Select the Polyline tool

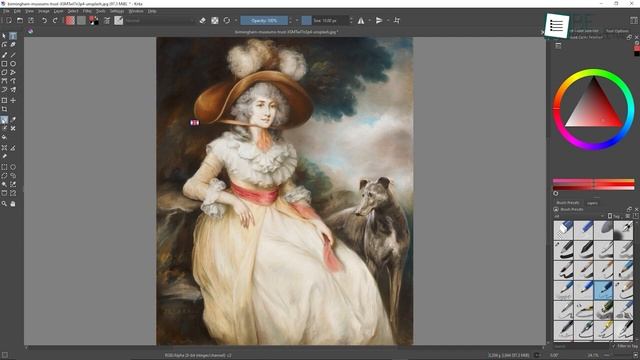tap(13, 72)
